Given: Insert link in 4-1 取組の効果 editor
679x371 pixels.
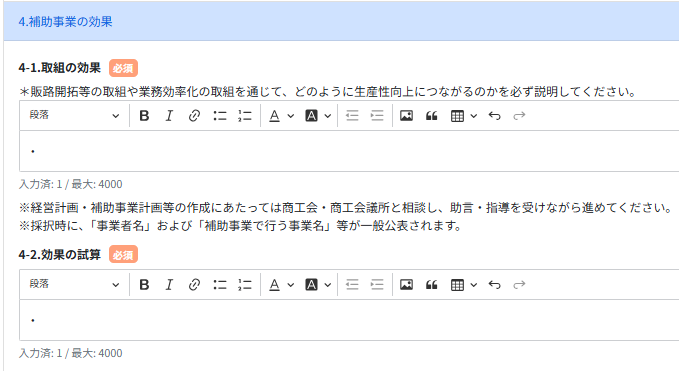Looking at the screenshot, I should pos(194,116).
